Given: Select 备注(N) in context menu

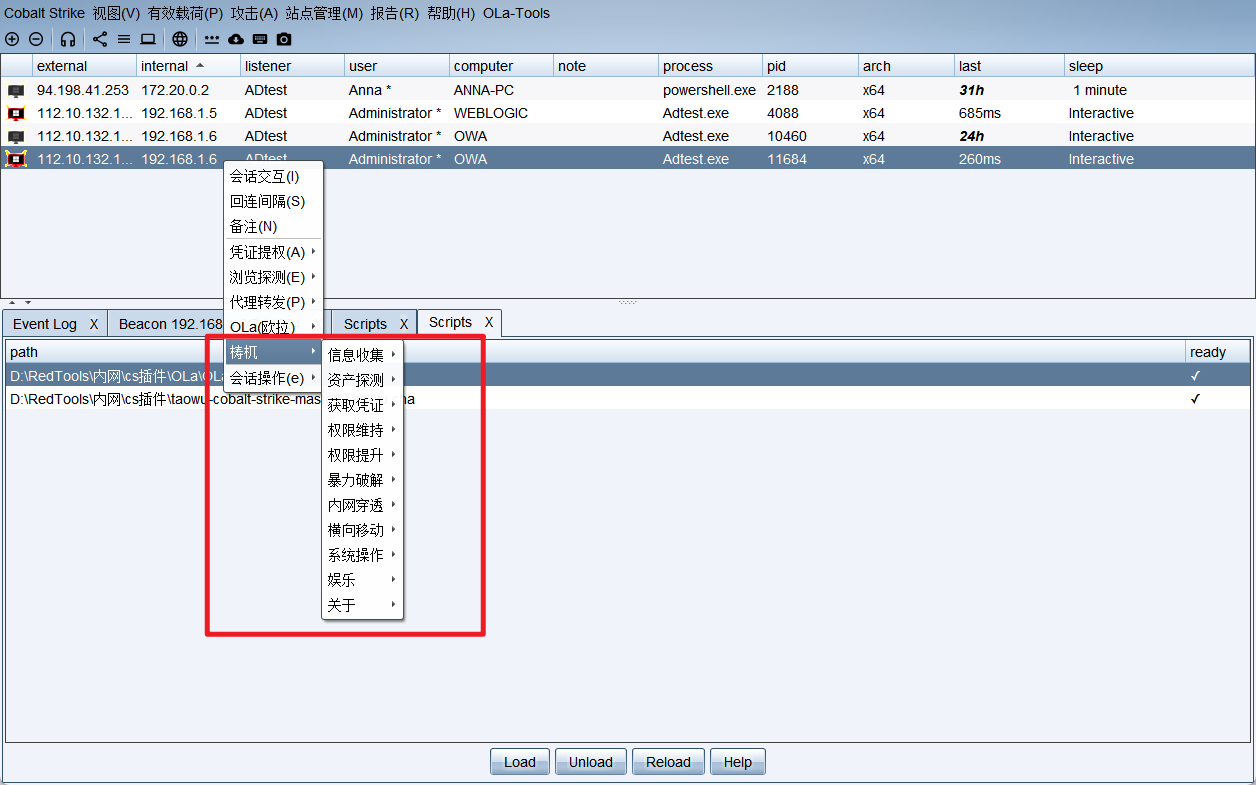Looking at the screenshot, I should [x=273, y=226].
